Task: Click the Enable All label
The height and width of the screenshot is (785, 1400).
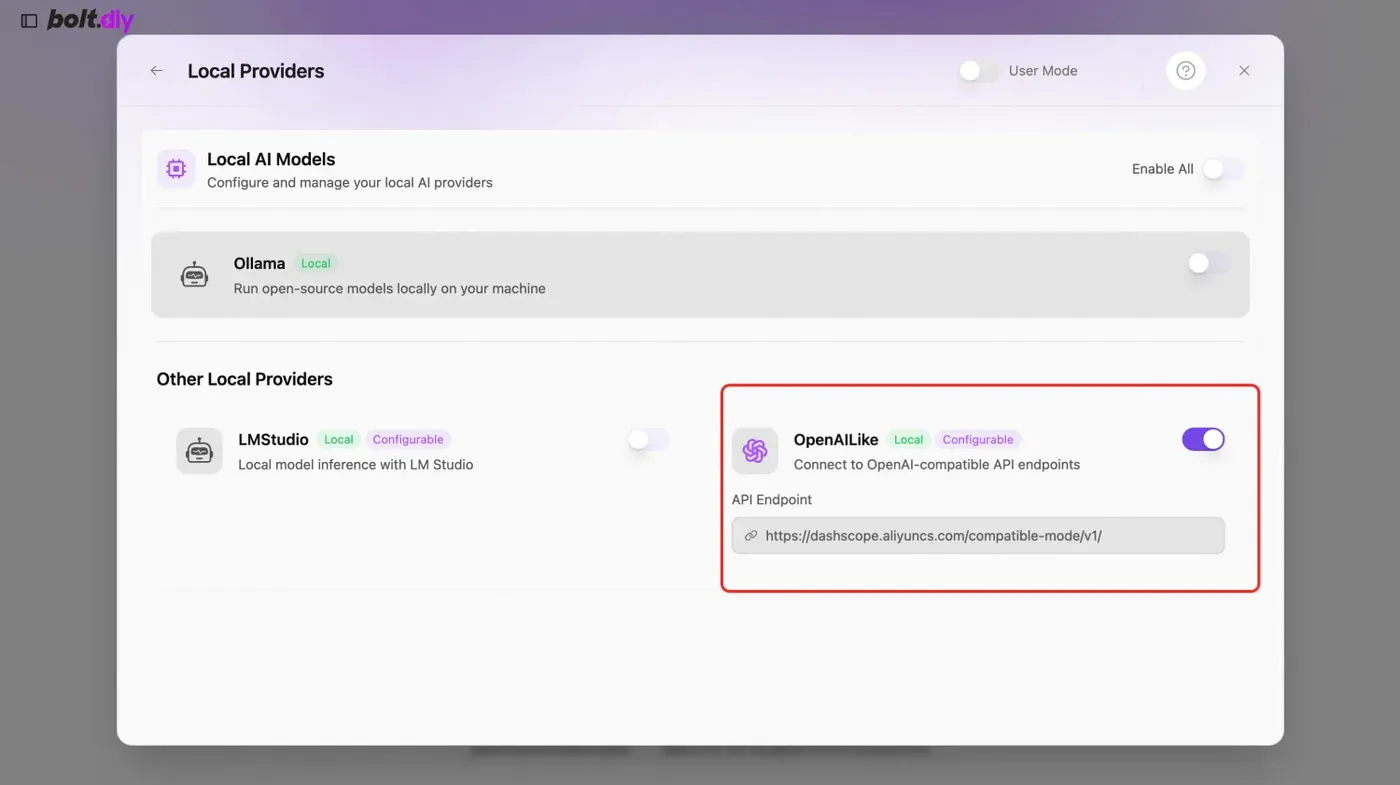Action: pyautogui.click(x=1162, y=169)
